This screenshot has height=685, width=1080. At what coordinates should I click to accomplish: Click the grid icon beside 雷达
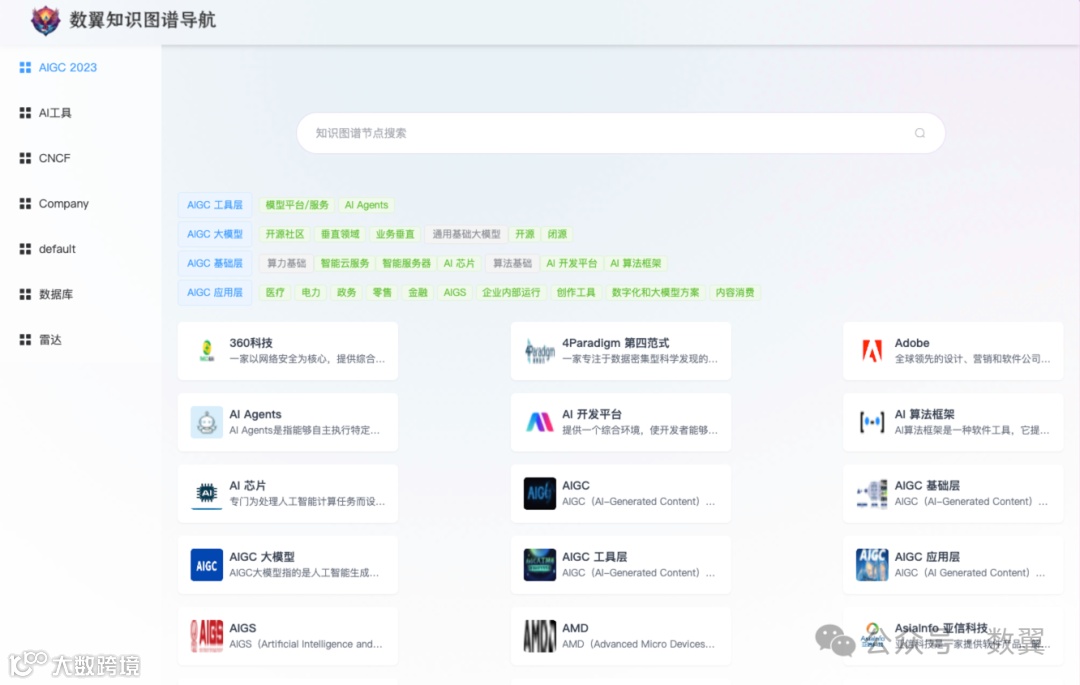pyautogui.click(x=25, y=340)
